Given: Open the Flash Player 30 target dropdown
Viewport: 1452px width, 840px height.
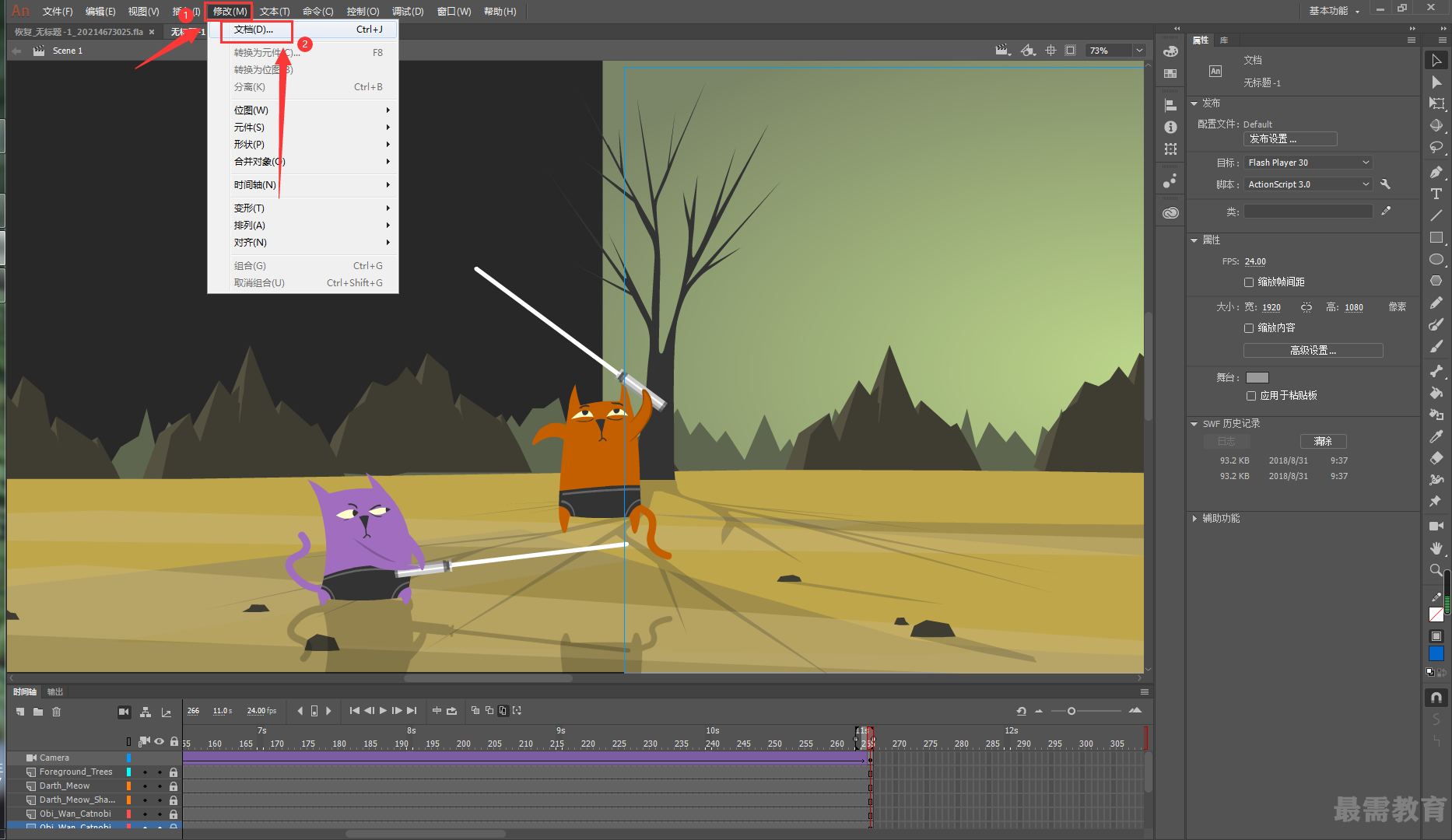Looking at the screenshot, I should pyautogui.click(x=1308, y=163).
